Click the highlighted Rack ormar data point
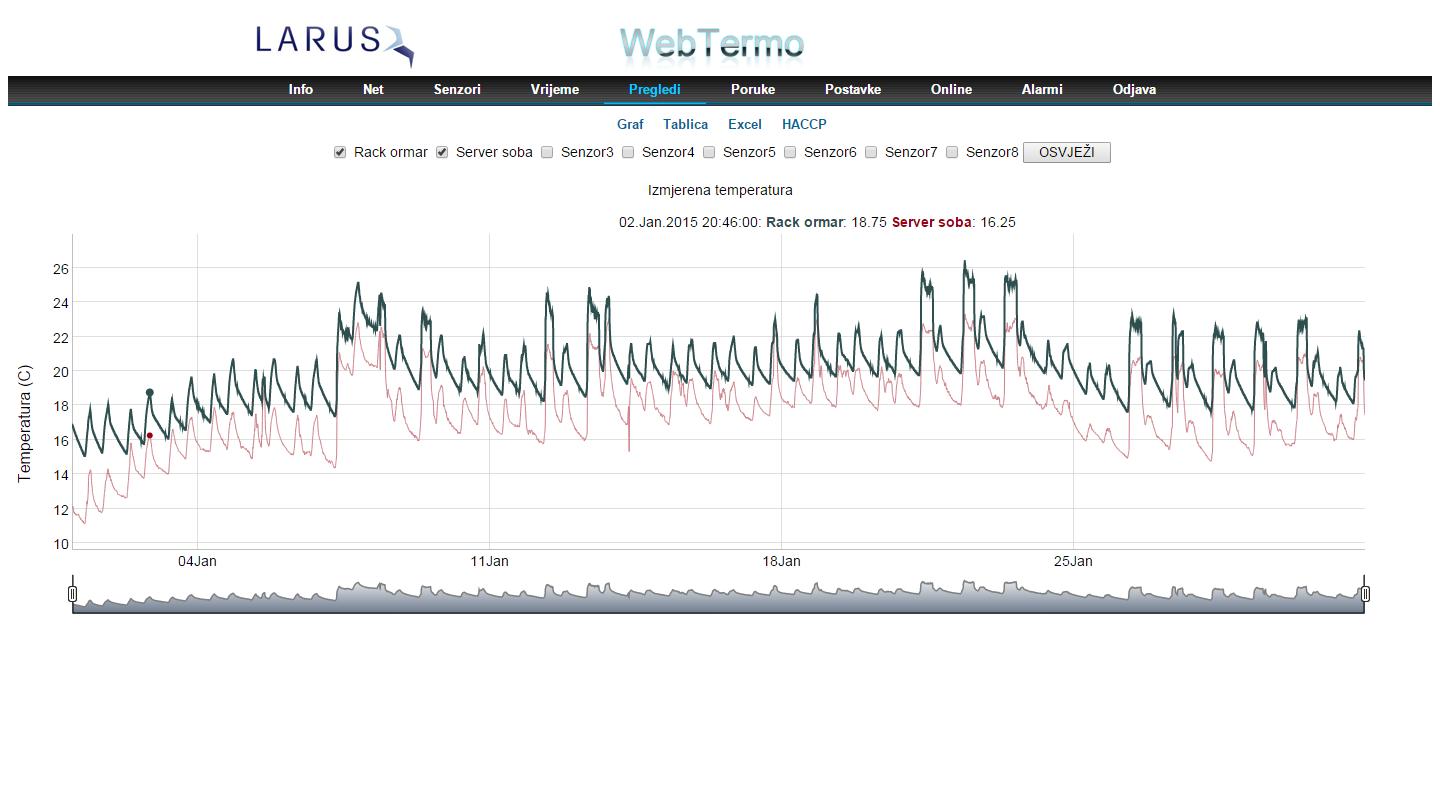This screenshot has width=1440, height=799. [150, 393]
